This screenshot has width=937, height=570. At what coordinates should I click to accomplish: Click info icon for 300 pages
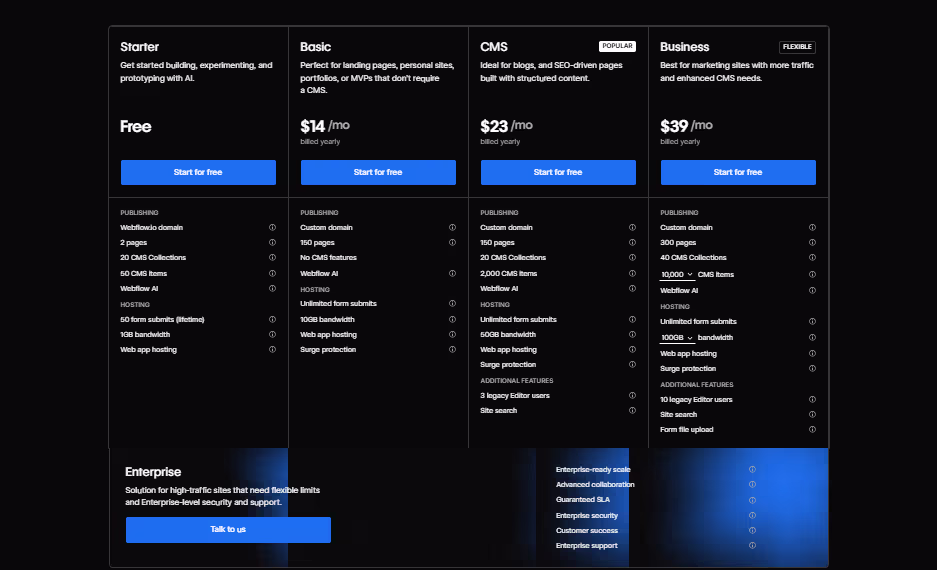point(812,243)
